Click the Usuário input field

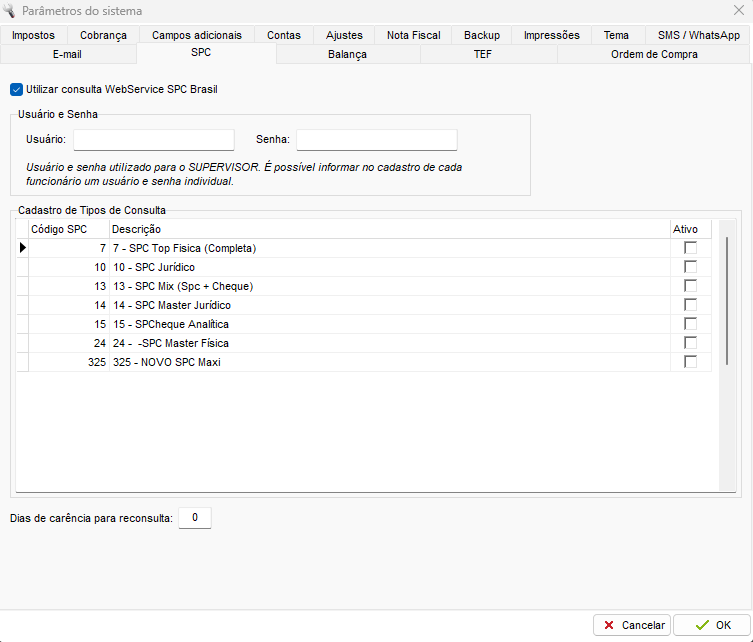154,140
